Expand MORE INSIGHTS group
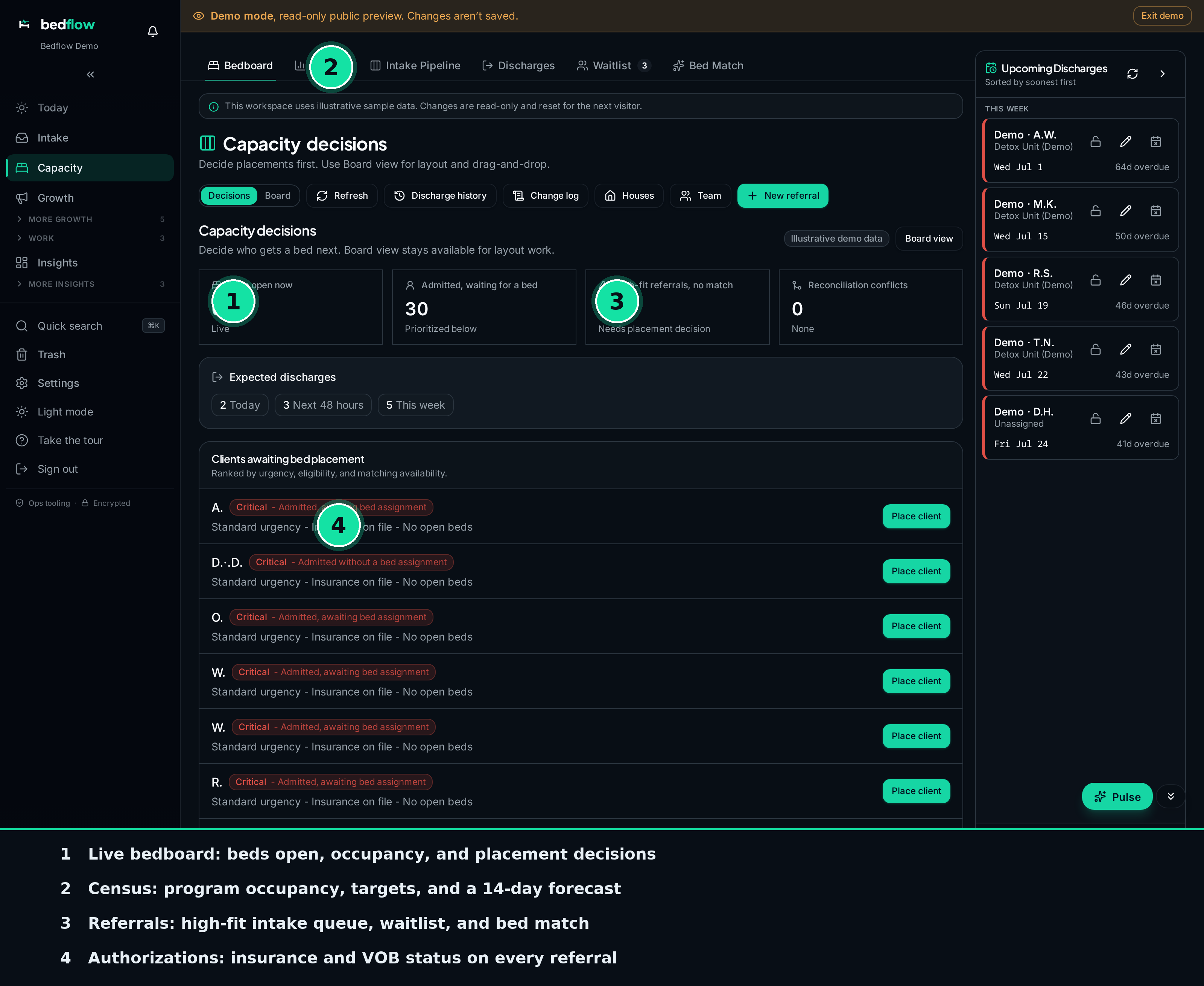The image size is (1204, 986). (x=90, y=284)
